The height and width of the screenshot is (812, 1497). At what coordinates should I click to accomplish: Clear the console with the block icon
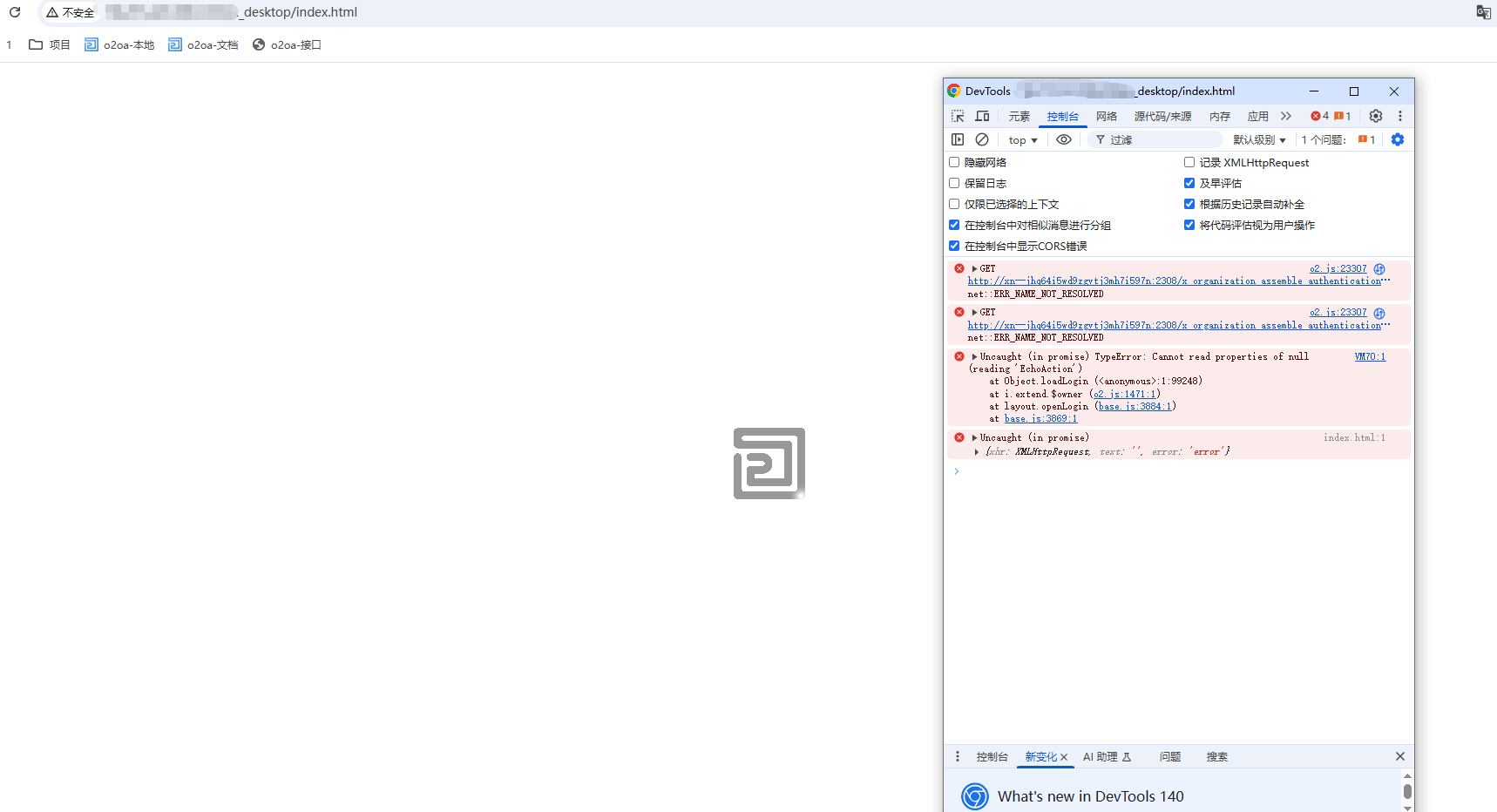[982, 139]
